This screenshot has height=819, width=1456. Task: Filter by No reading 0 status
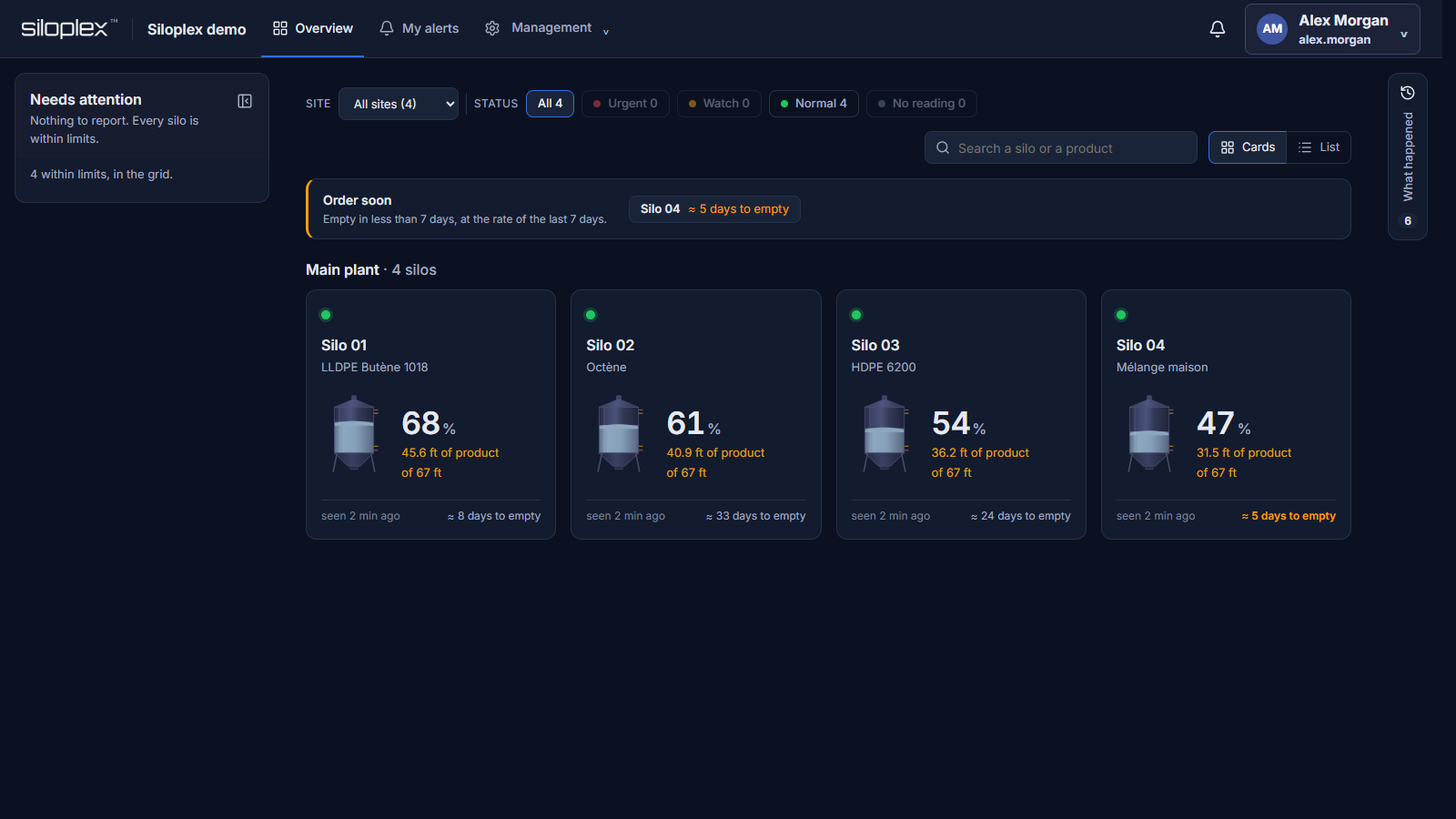(922, 104)
